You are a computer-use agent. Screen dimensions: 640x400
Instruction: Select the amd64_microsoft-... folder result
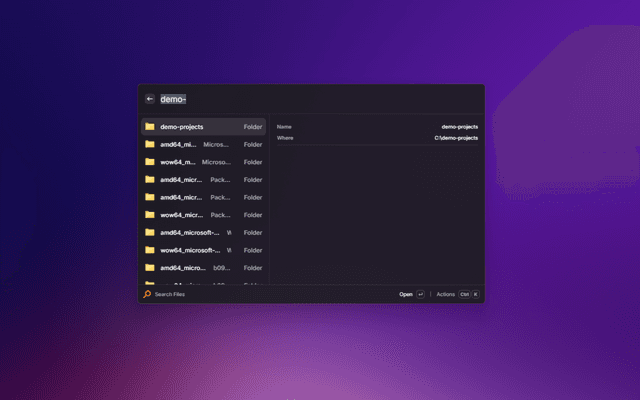(x=204, y=232)
